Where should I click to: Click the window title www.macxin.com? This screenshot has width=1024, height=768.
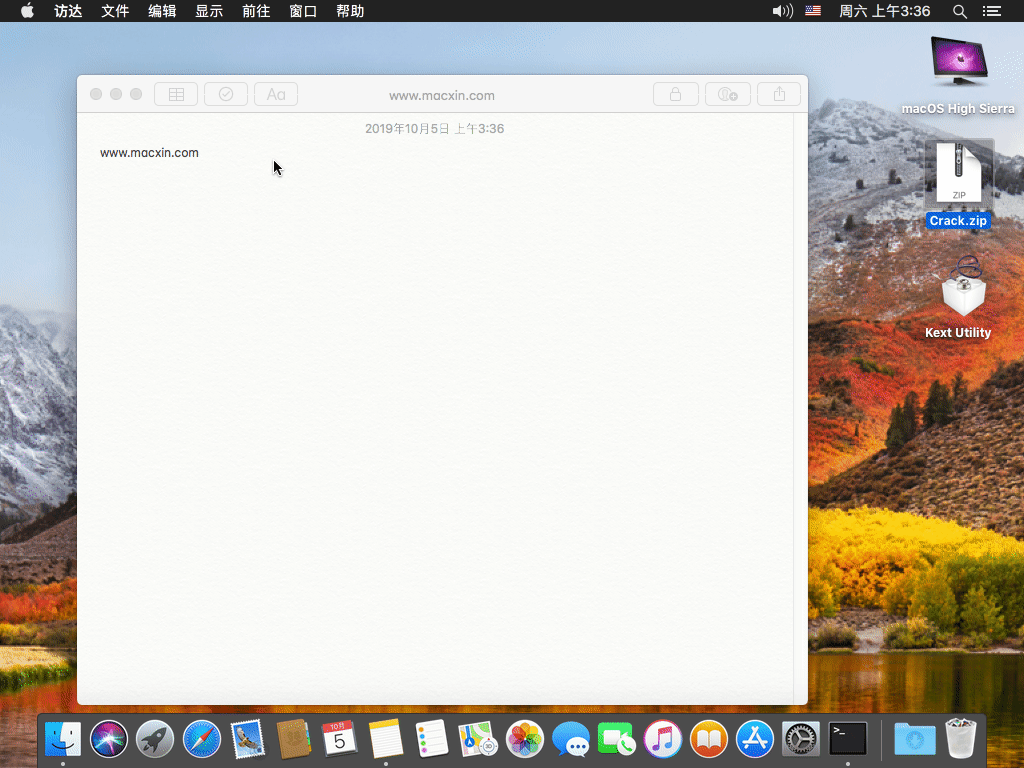(x=441, y=95)
